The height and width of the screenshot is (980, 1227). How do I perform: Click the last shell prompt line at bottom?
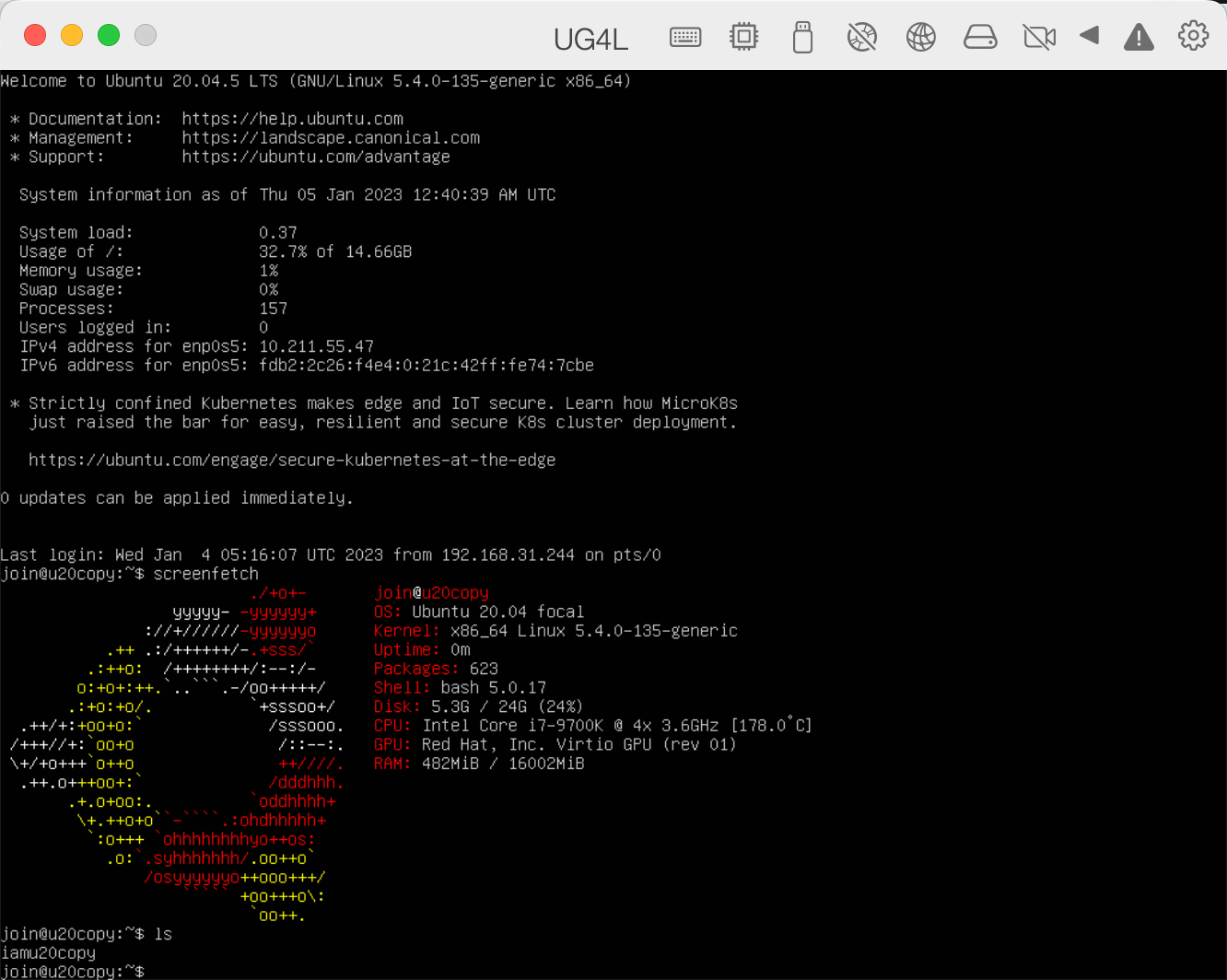click(x=74, y=971)
